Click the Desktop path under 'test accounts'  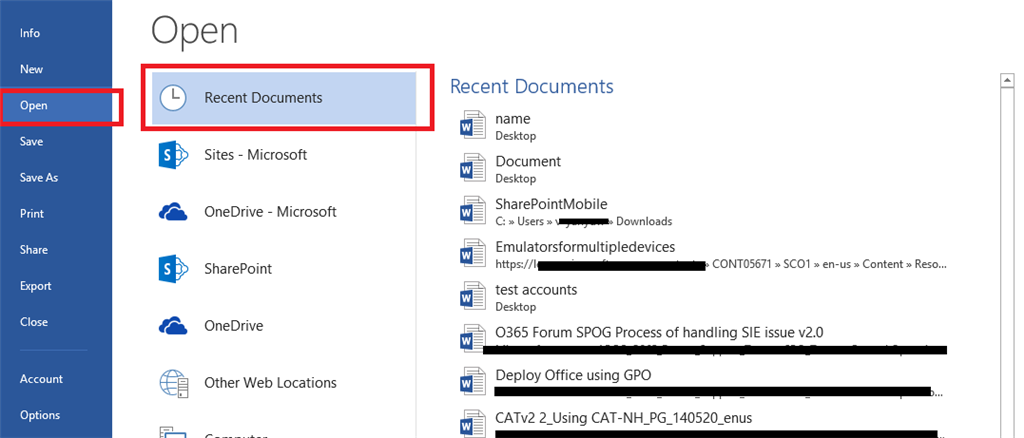coord(516,307)
